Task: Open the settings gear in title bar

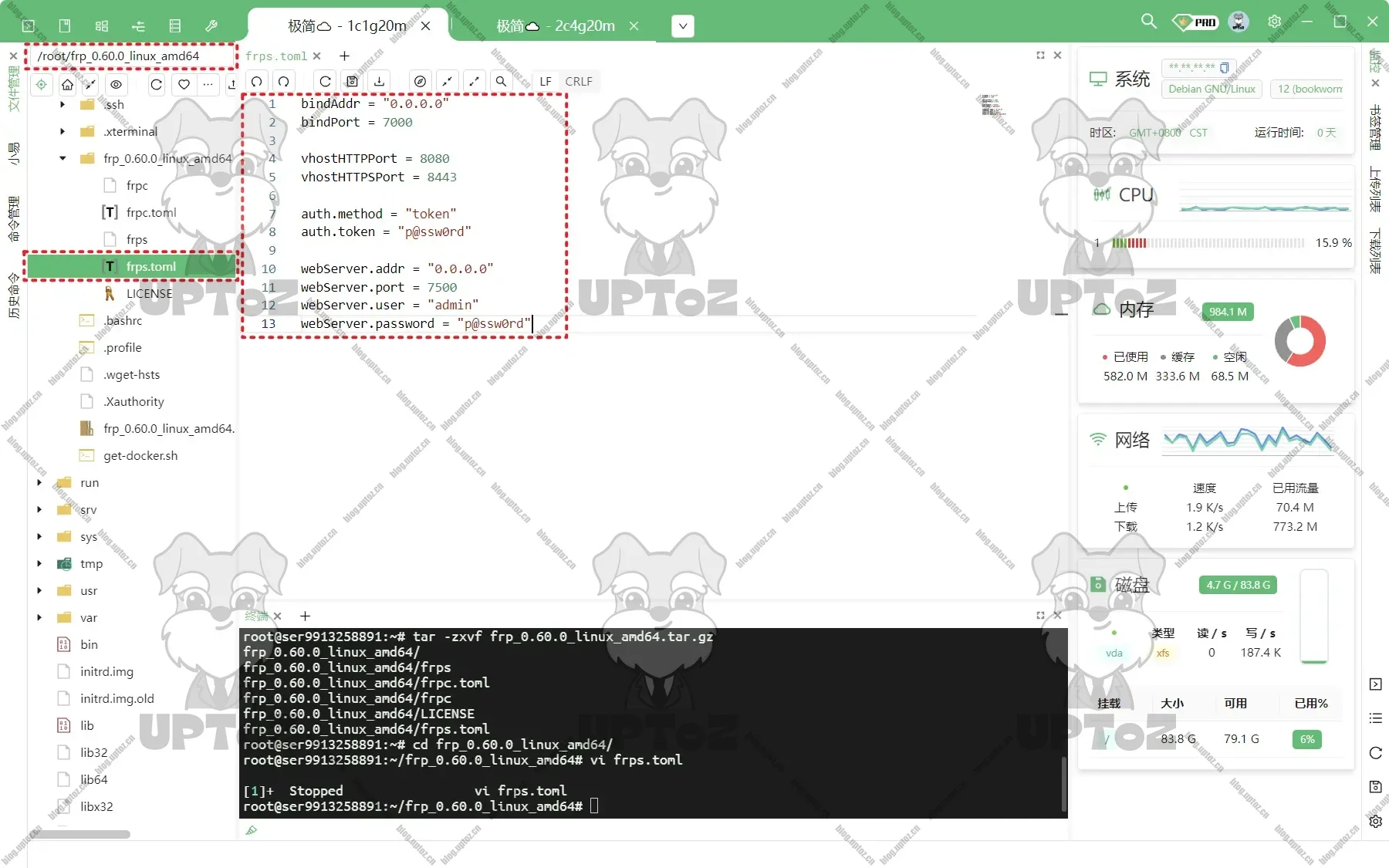Action: click(1274, 22)
